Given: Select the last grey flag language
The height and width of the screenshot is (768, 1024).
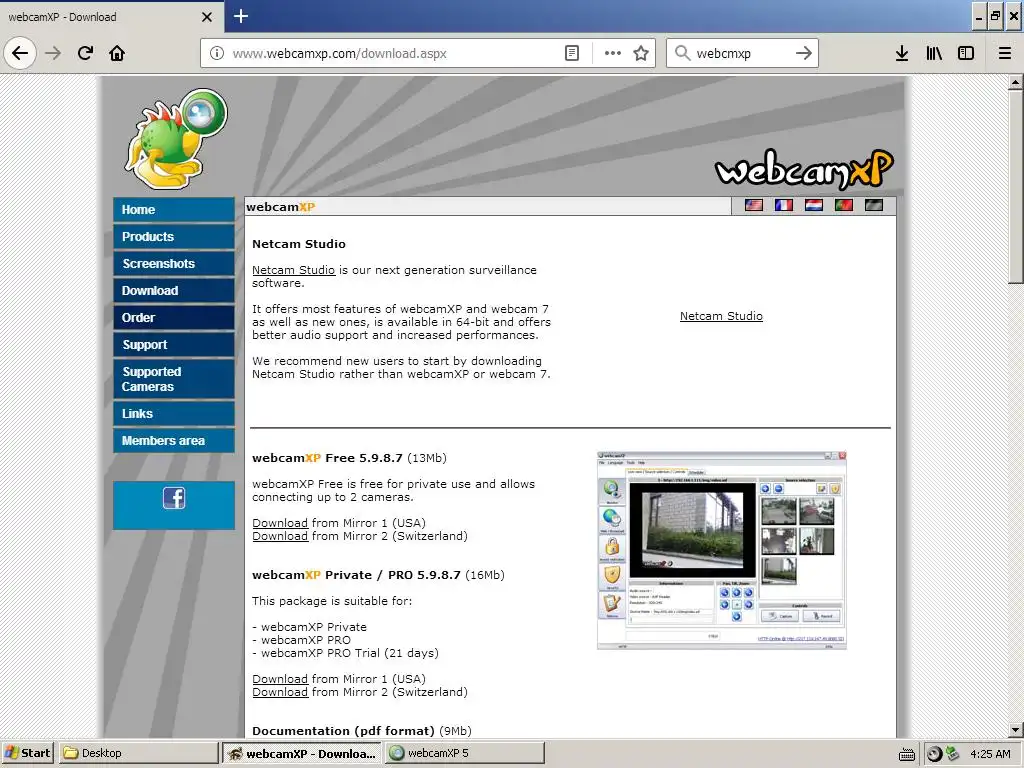Looking at the screenshot, I should pos(874,205).
